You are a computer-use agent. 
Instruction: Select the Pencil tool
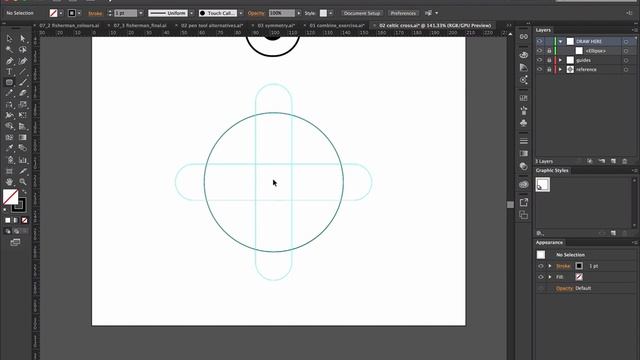tap(9, 93)
